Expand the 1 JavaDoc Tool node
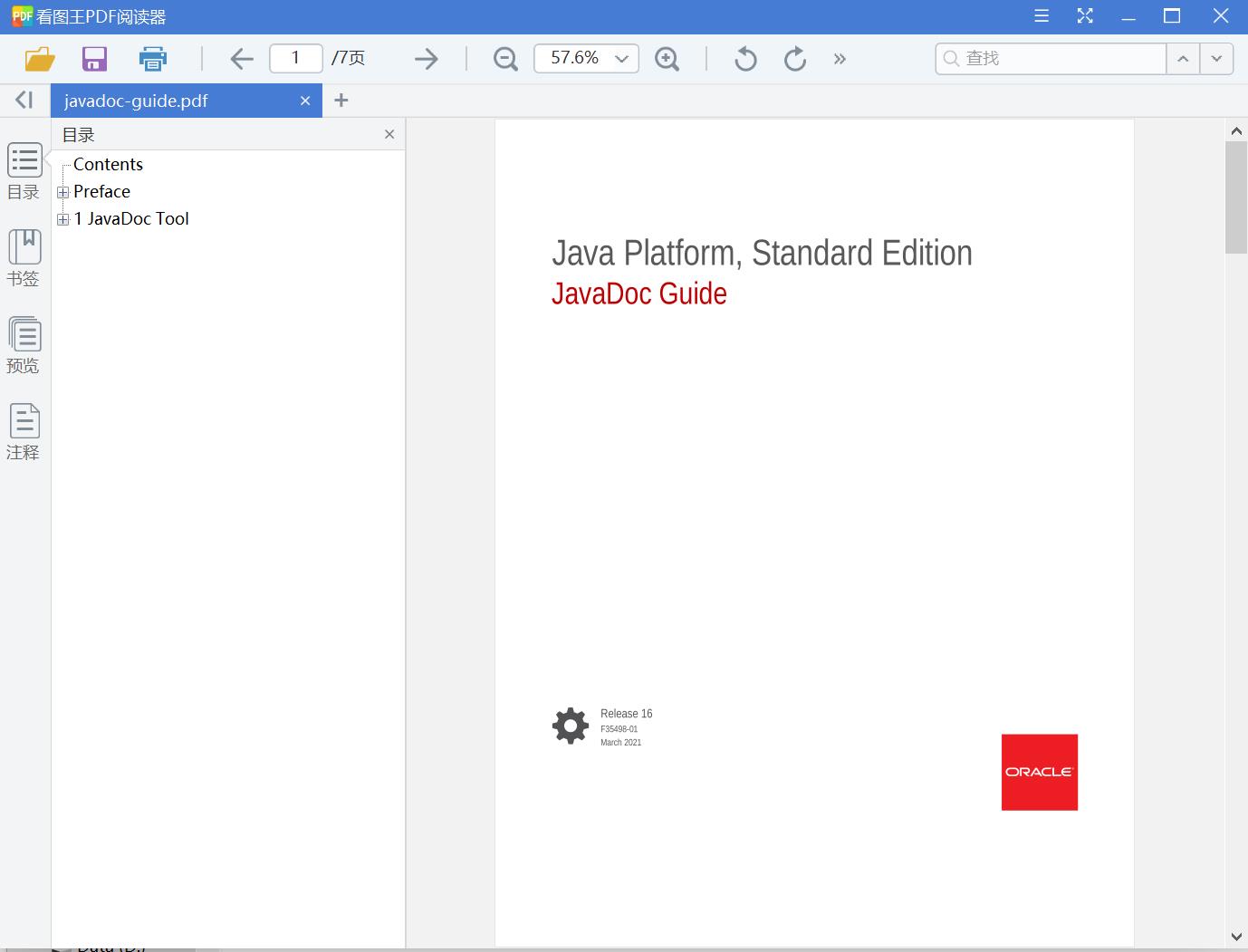 tap(62, 219)
